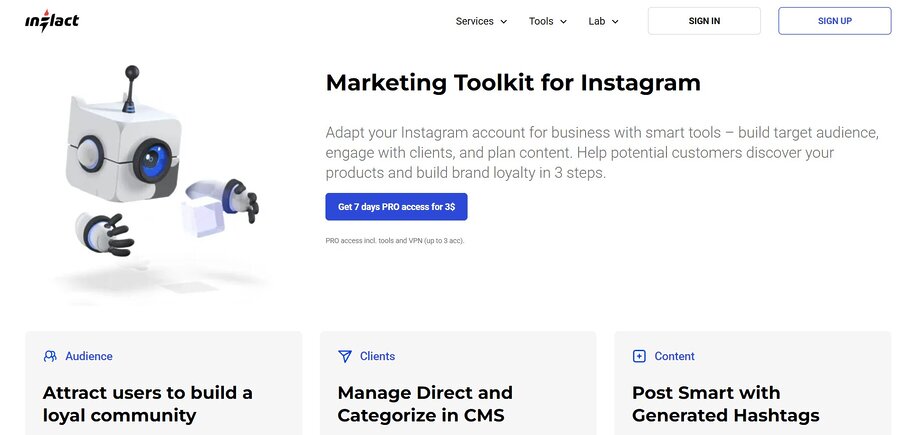
Task: Open the Clients category label
Action: click(x=377, y=356)
